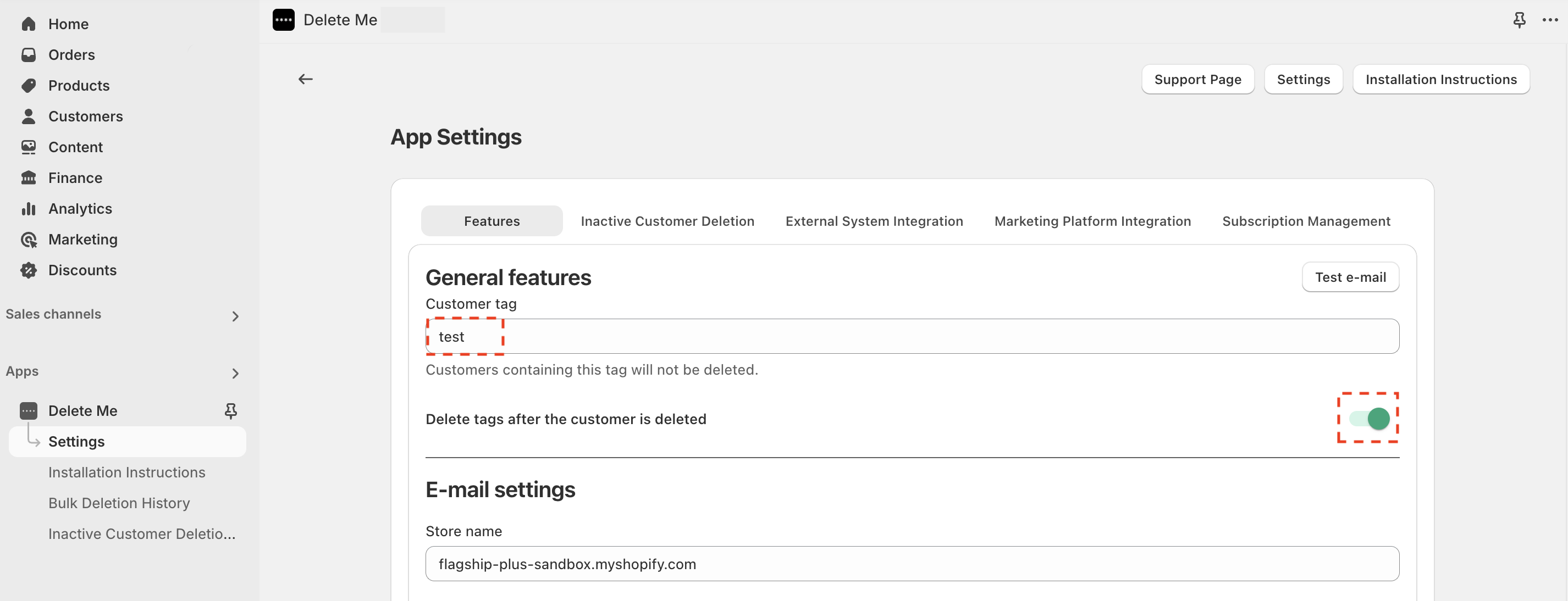
Task: Open the three-dot more options menu
Action: (1550, 20)
